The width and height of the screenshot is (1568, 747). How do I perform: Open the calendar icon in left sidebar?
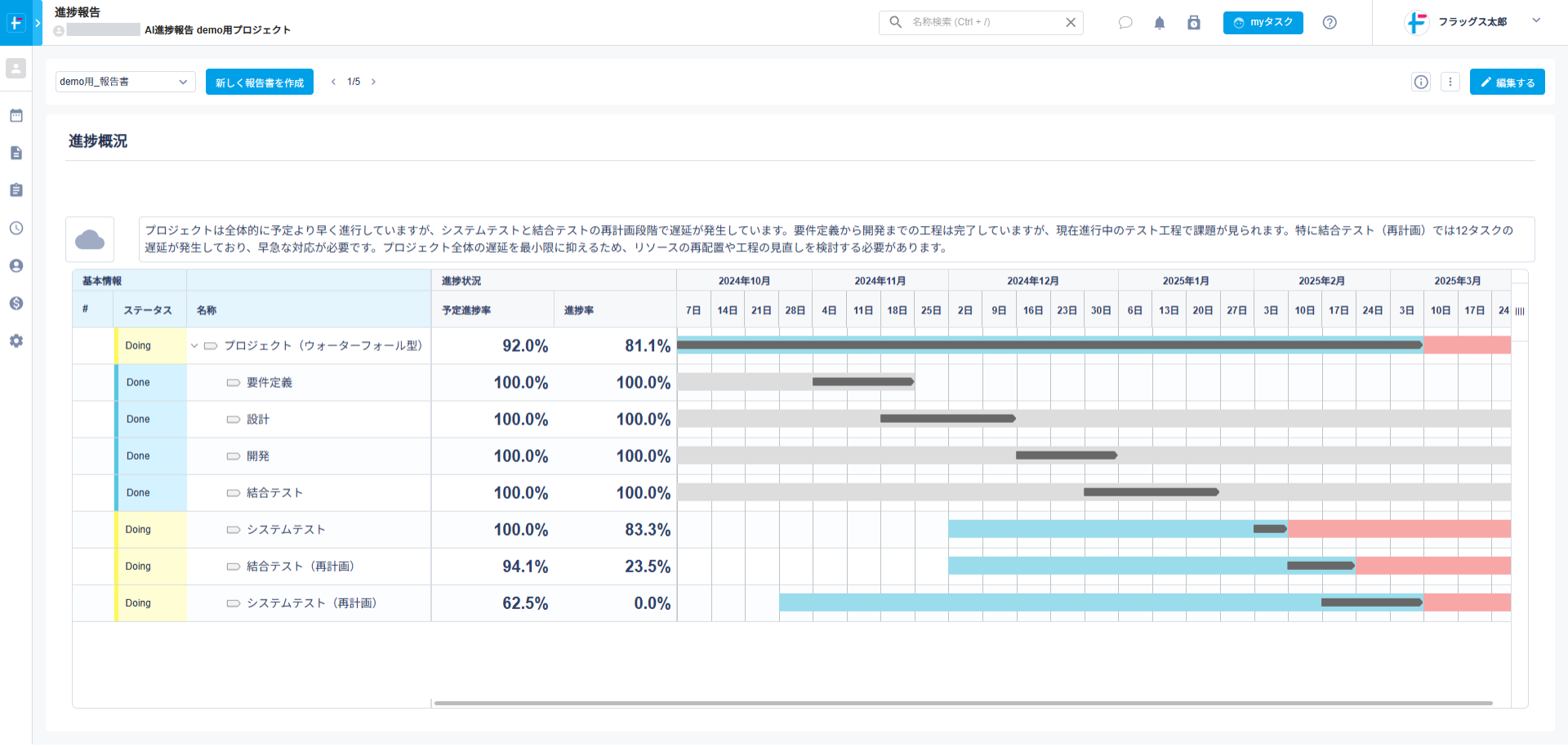(x=16, y=116)
